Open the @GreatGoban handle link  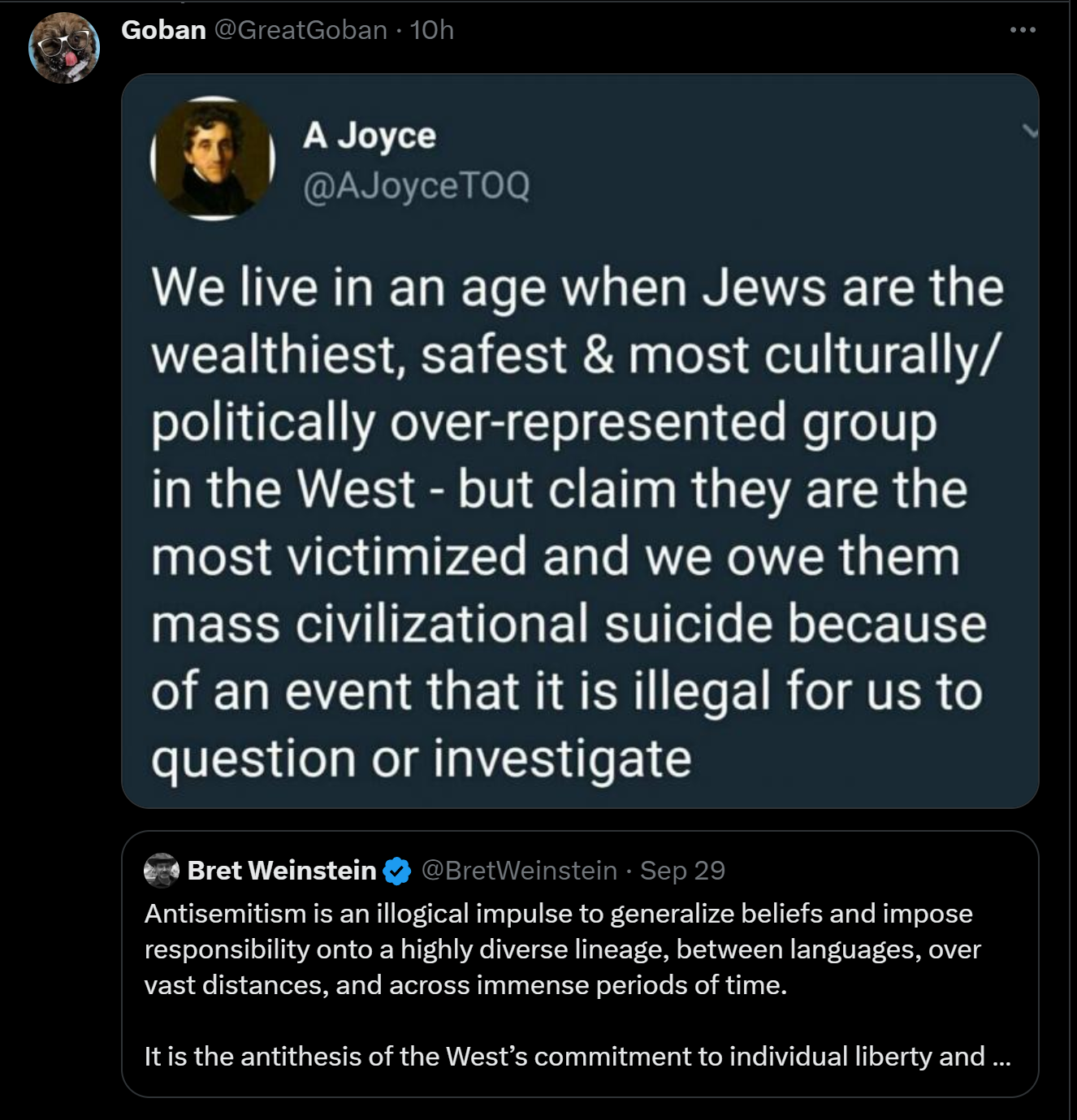point(300,30)
